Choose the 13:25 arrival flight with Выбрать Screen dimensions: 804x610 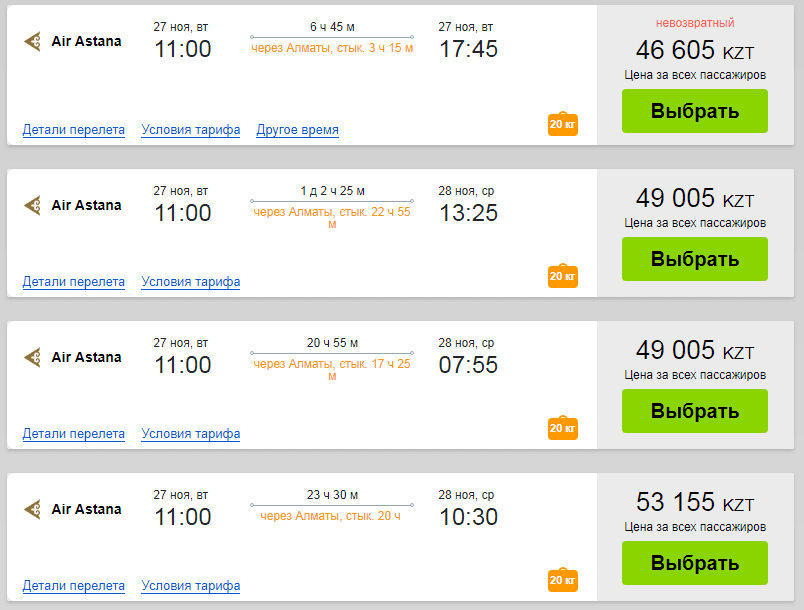[x=695, y=259]
